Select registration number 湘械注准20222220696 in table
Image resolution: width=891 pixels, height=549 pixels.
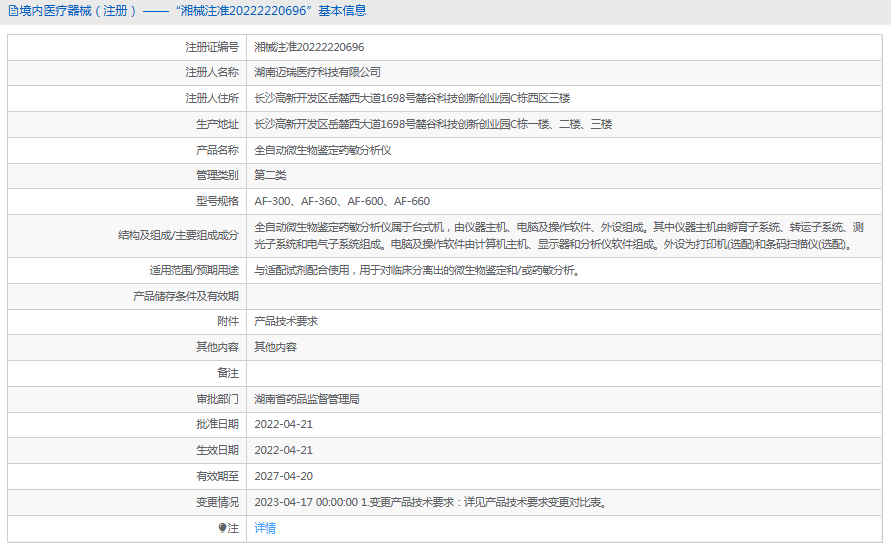pyautogui.click(x=309, y=47)
